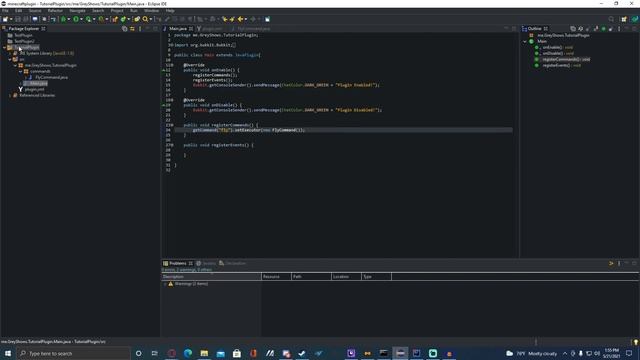Click the External Tools run icon
The height and width of the screenshot is (360, 640).
pyautogui.click(x=101, y=19)
